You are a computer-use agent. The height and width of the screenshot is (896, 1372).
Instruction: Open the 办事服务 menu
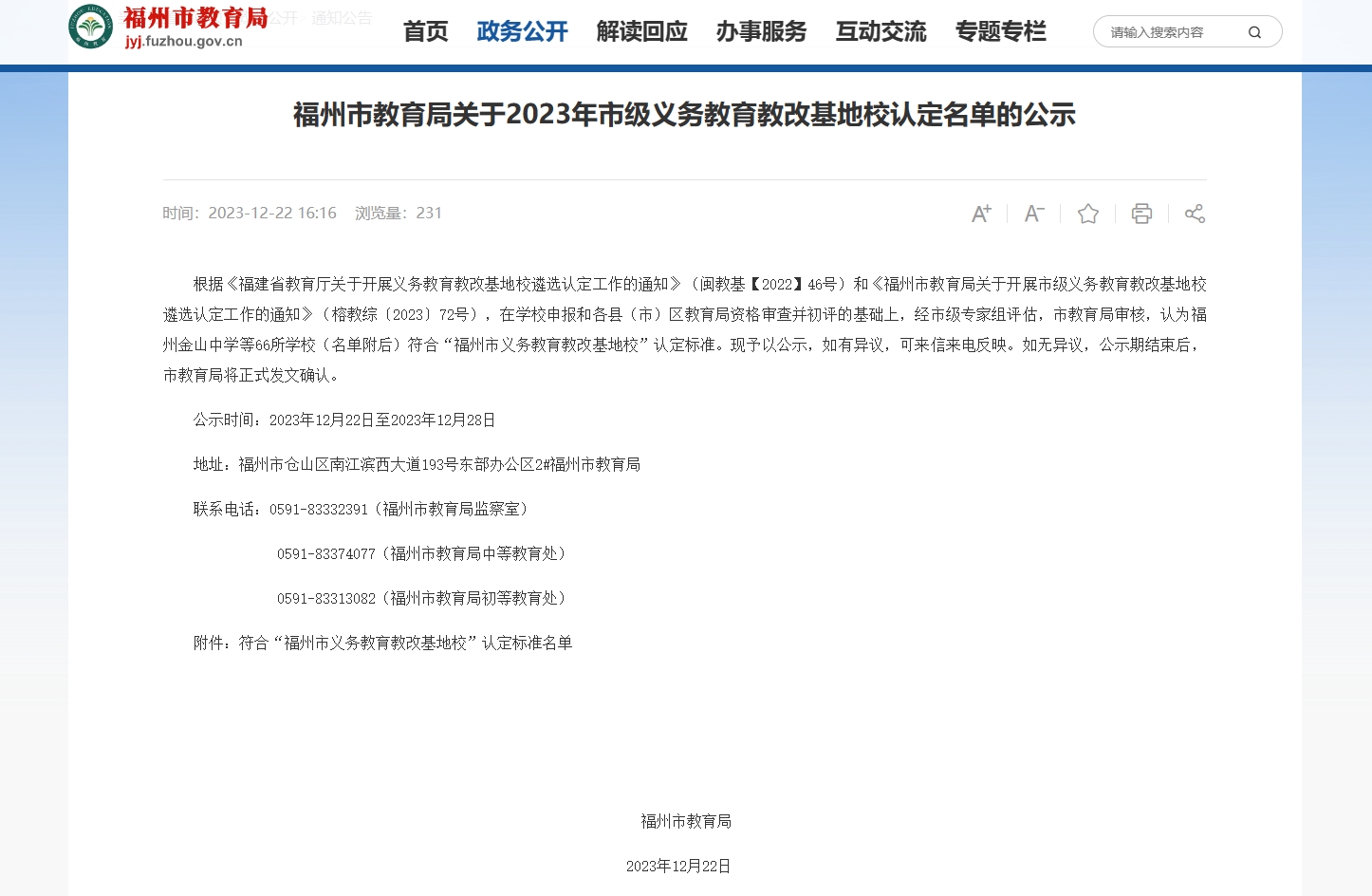click(x=761, y=31)
